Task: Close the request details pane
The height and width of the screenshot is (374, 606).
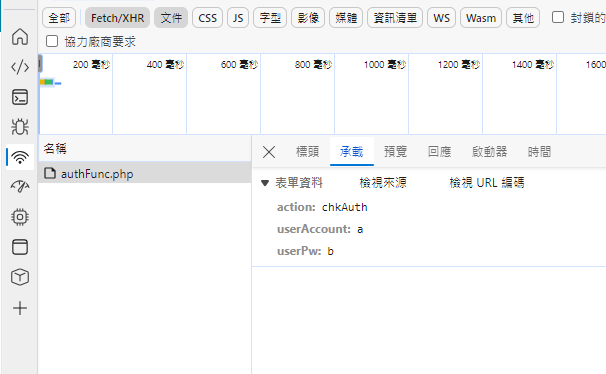Action: 269,152
